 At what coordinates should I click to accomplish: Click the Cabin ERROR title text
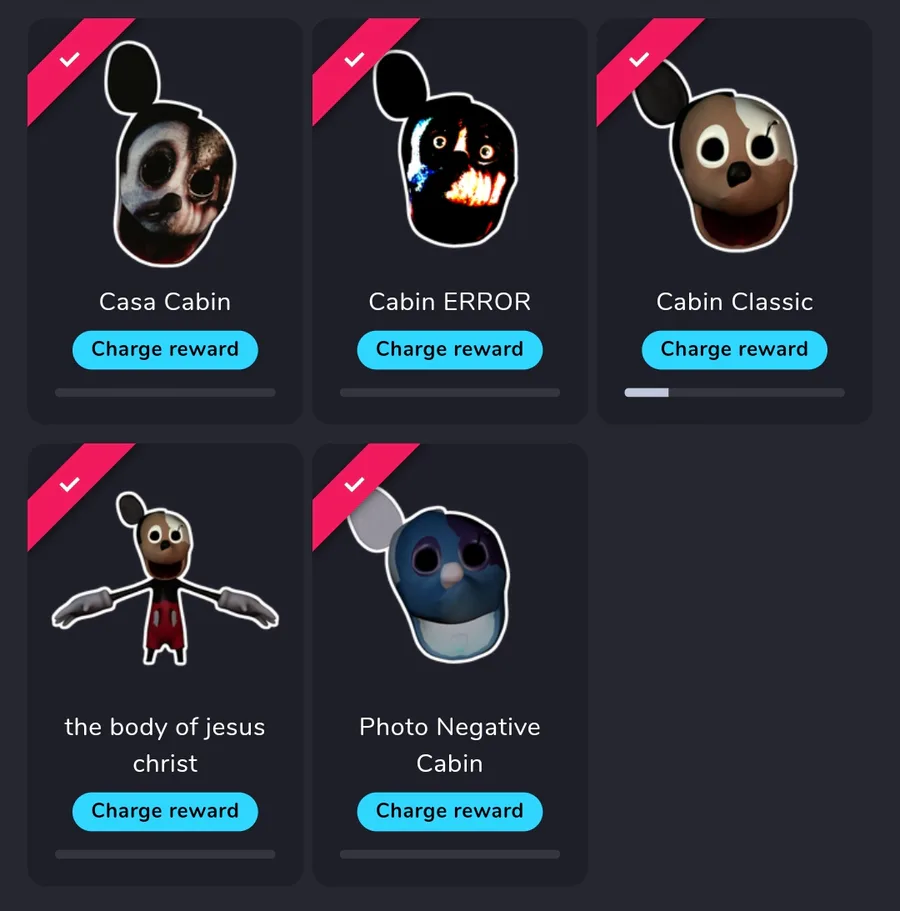tap(450, 302)
